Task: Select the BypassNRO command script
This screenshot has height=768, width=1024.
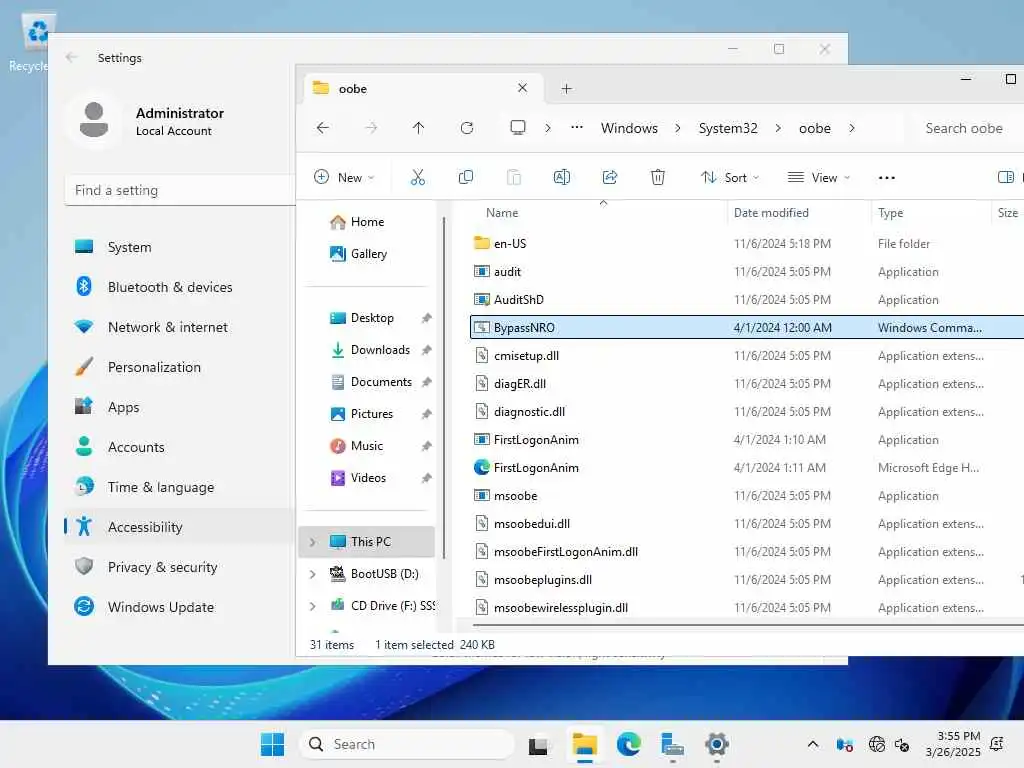Action: [x=746, y=328]
